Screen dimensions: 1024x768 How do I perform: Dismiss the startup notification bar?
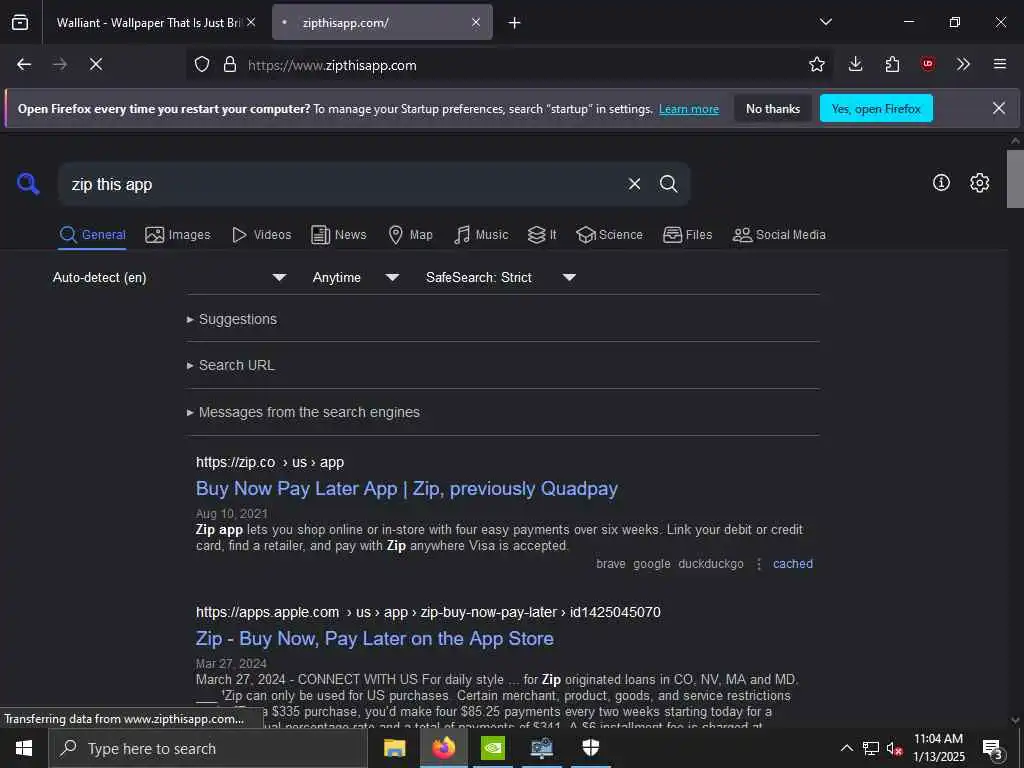(x=999, y=108)
